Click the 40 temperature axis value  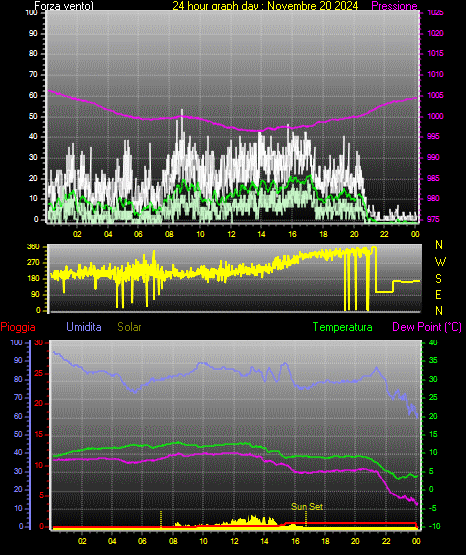click(433, 342)
